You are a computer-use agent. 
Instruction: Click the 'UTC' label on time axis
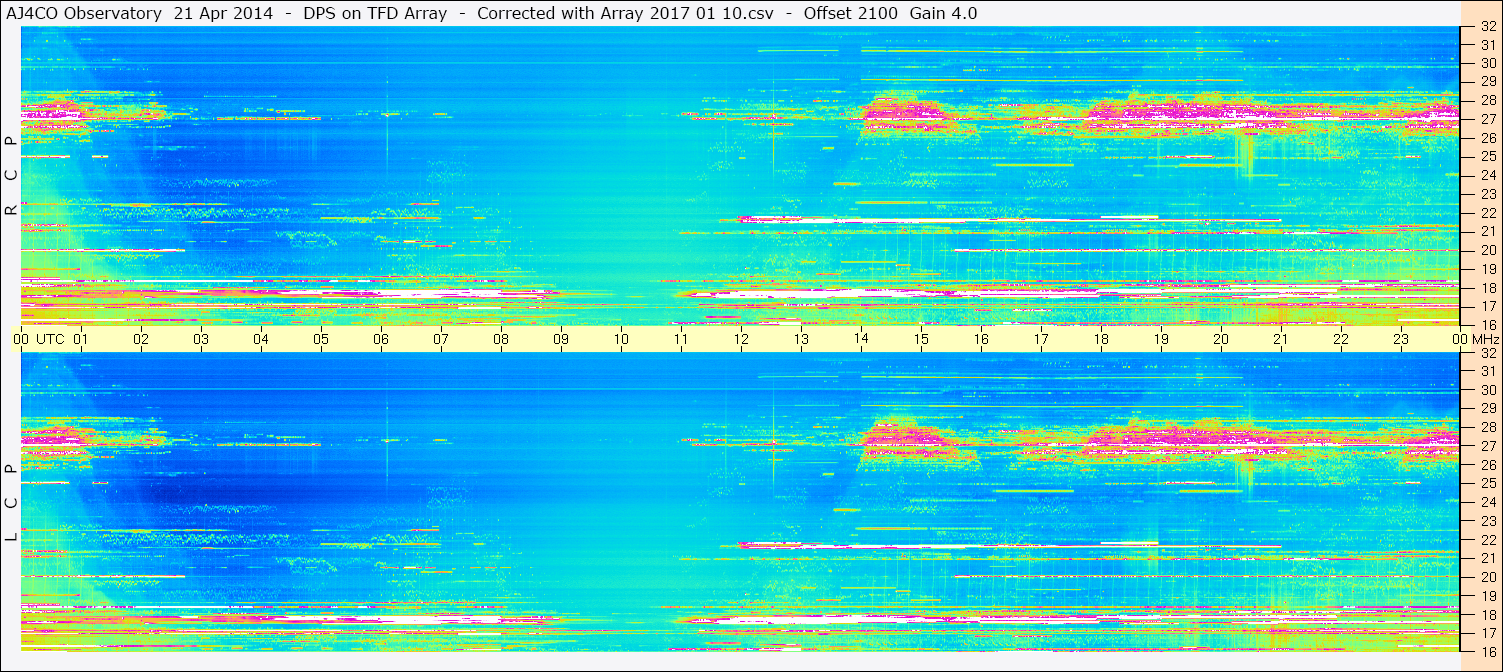(x=51, y=339)
